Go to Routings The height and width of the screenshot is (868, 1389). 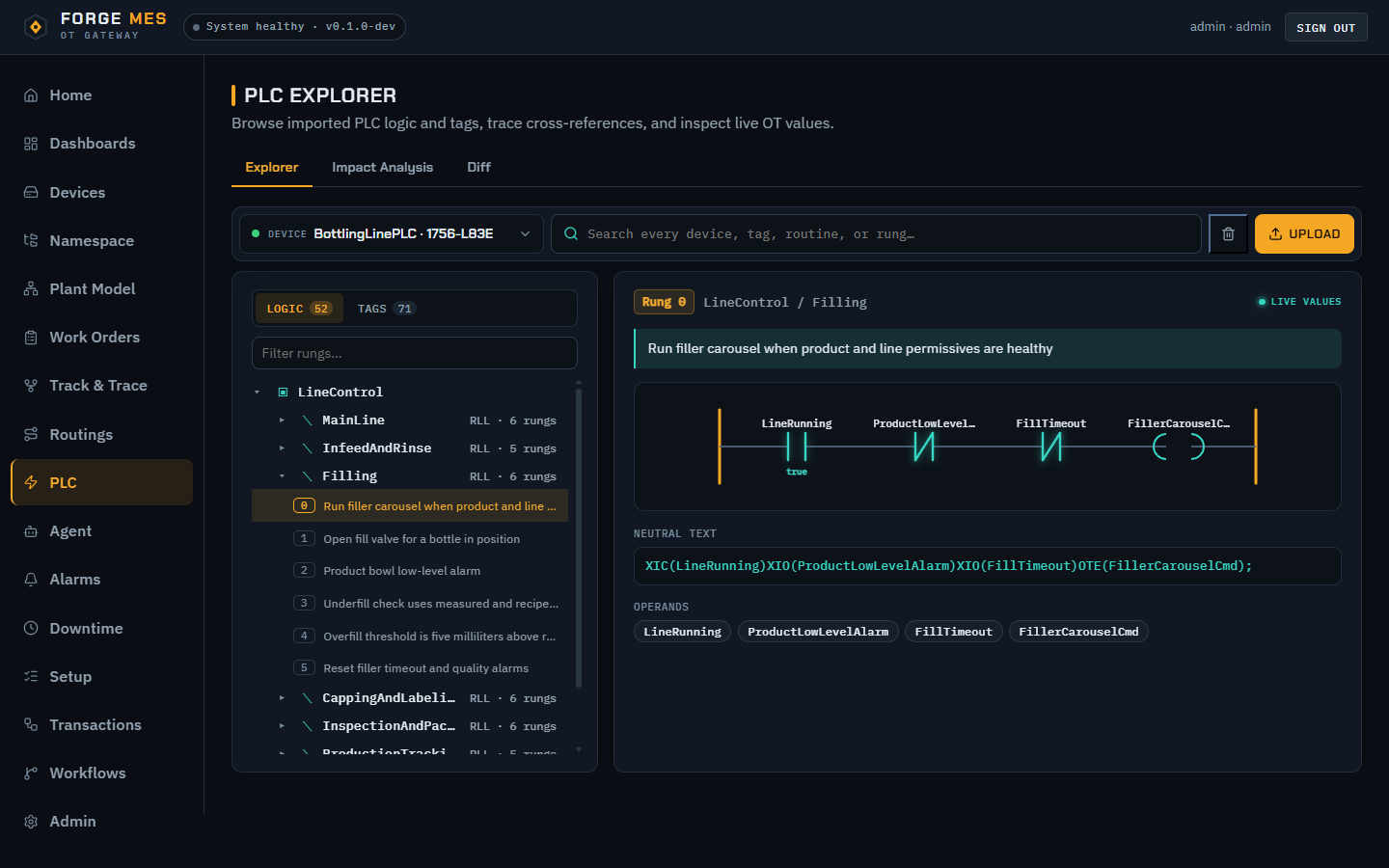[101, 435]
